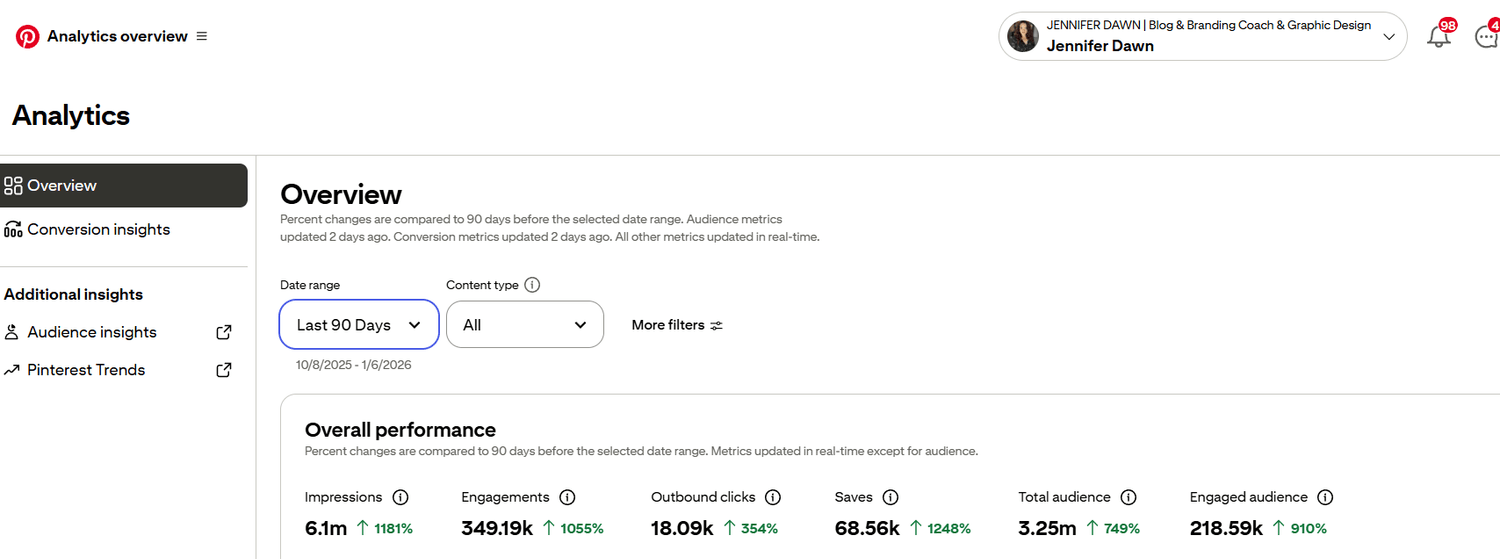The height and width of the screenshot is (559, 1500).
Task: Expand the Content type All dropdown
Action: point(524,325)
